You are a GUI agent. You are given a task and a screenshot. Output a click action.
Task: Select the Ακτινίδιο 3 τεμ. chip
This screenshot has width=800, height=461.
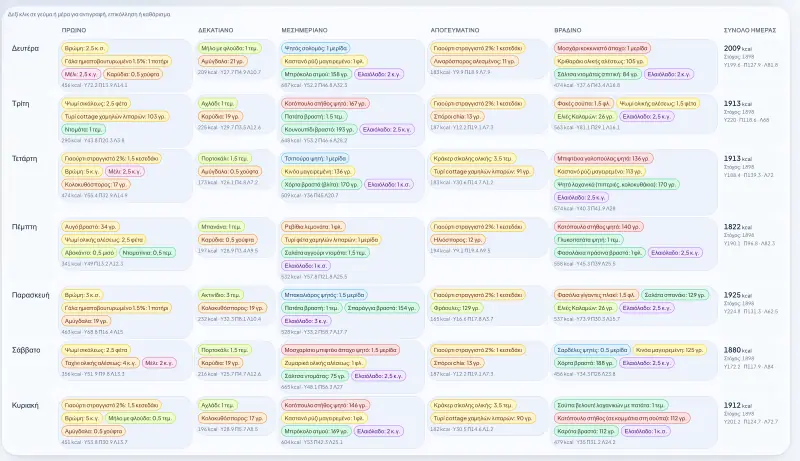pos(220,295)
